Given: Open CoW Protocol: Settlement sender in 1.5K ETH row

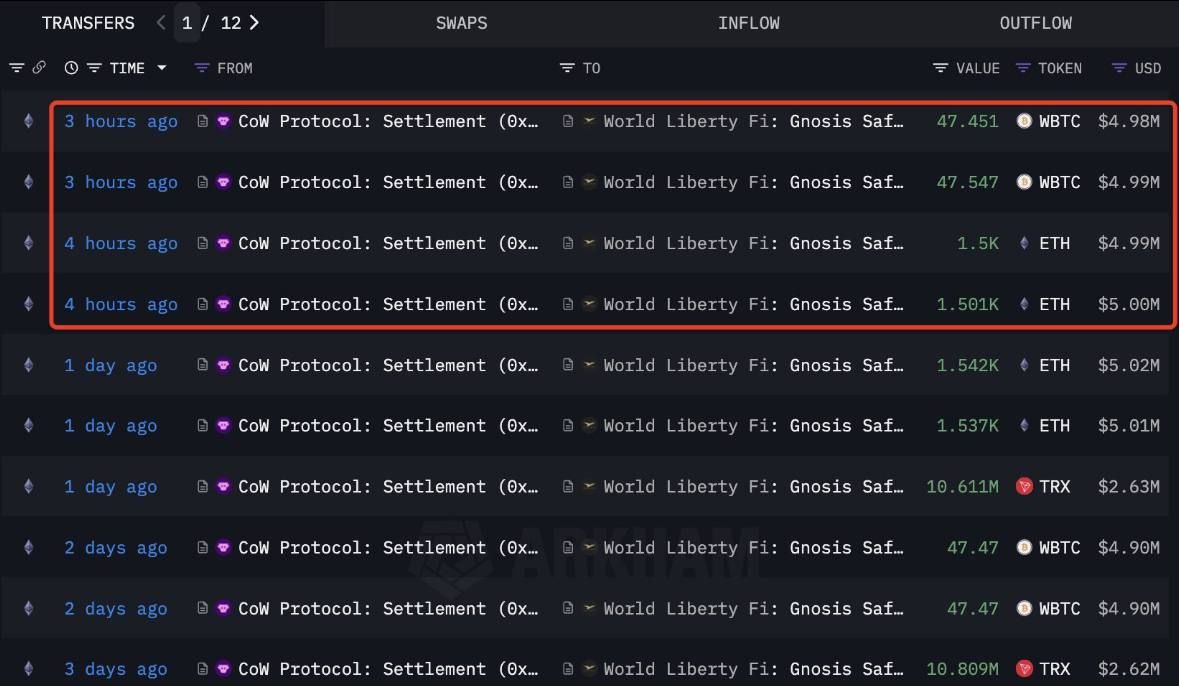Looking at the screenshot, I should [x=388, y=243].
